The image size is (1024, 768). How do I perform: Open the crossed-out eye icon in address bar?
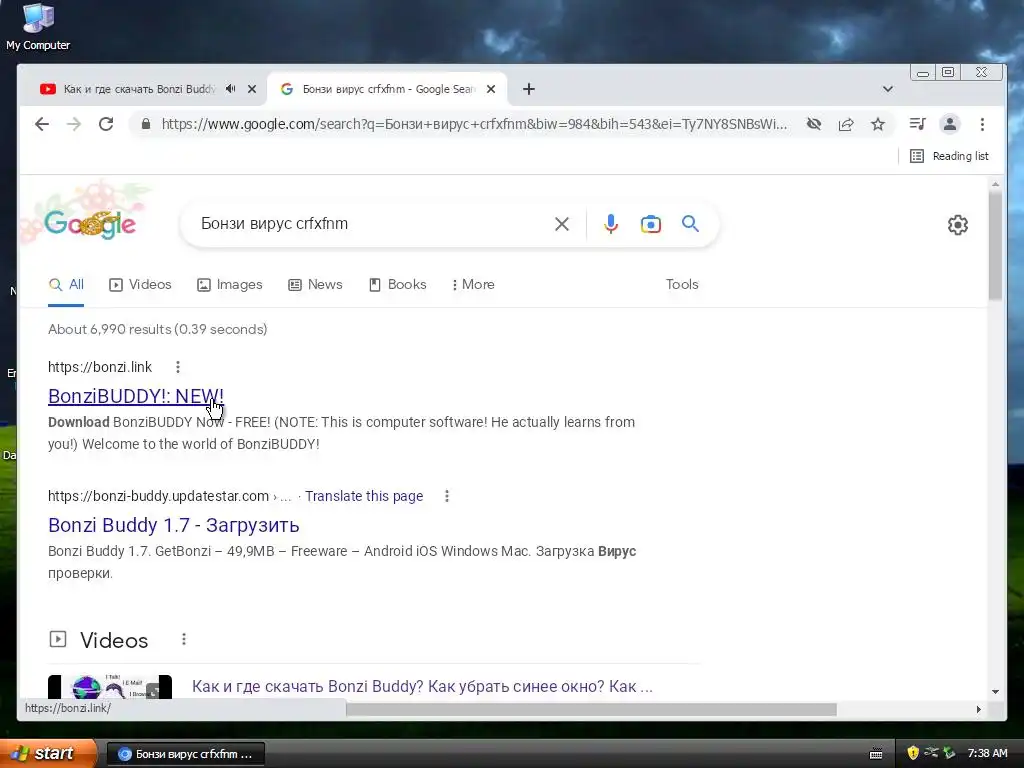814,124
